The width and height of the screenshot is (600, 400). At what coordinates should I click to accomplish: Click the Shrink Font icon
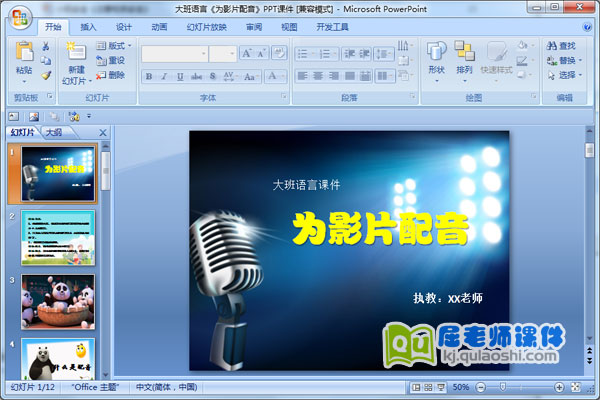click(261, 54)
